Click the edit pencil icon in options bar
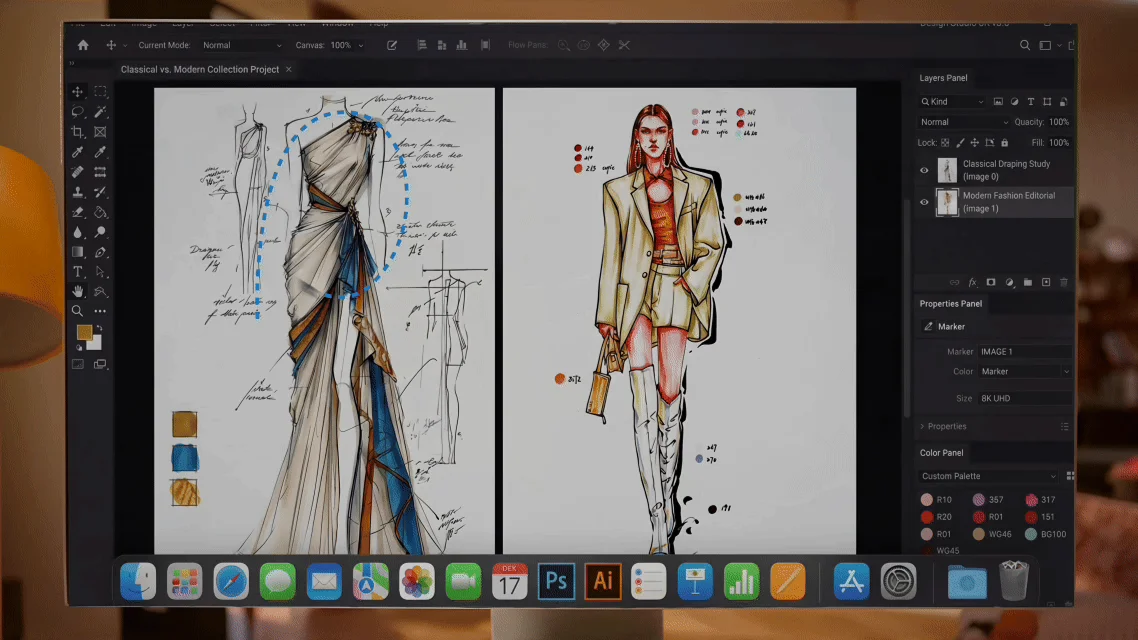Screen dimensions: 1138x640 click(392, 45)
